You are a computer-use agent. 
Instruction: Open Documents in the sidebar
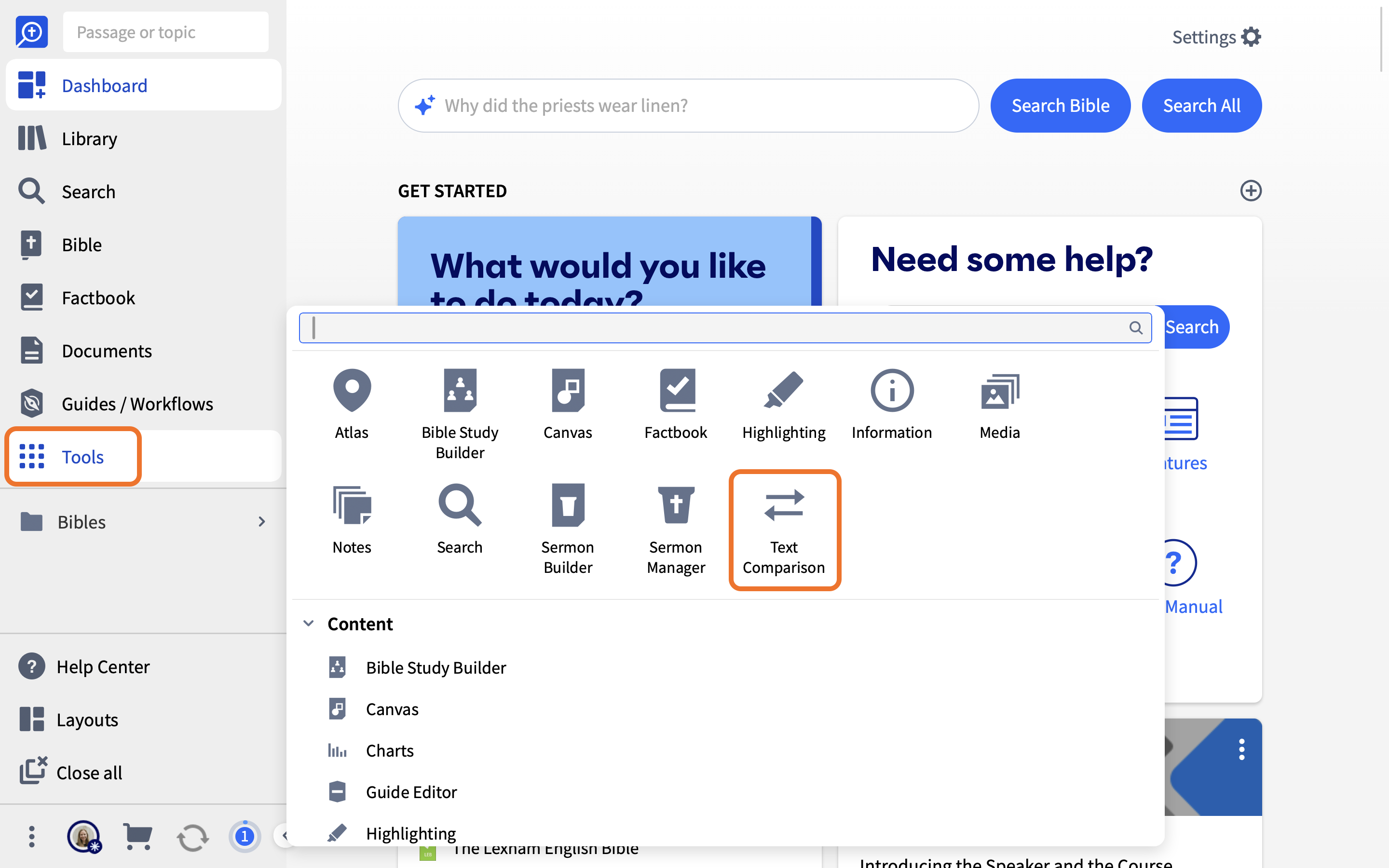(144, 351)
